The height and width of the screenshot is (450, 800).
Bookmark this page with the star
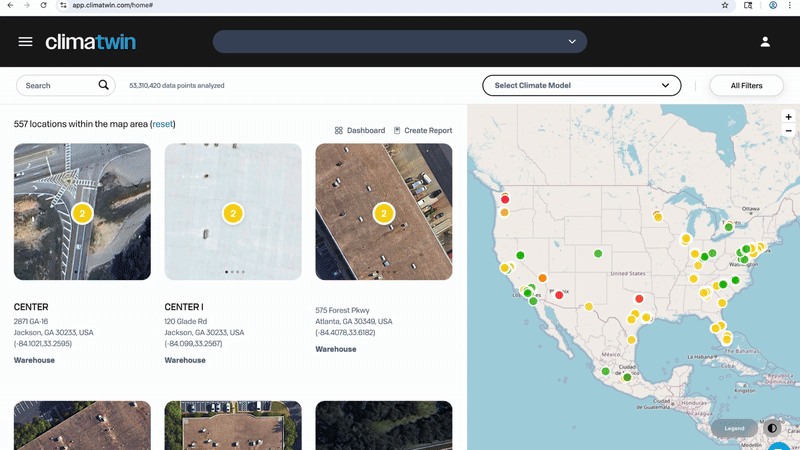point(724,5)
